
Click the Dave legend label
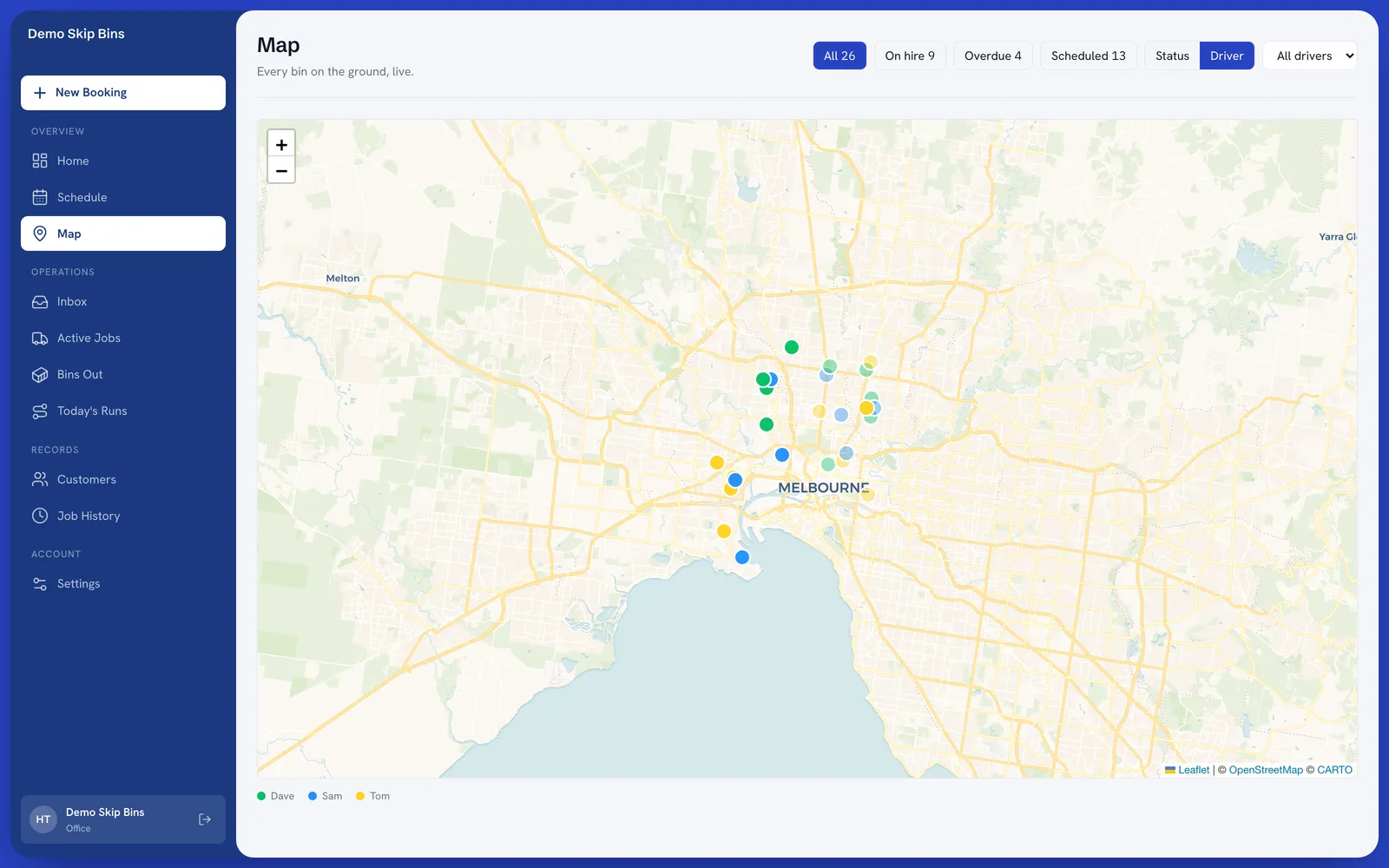(282, 796)
